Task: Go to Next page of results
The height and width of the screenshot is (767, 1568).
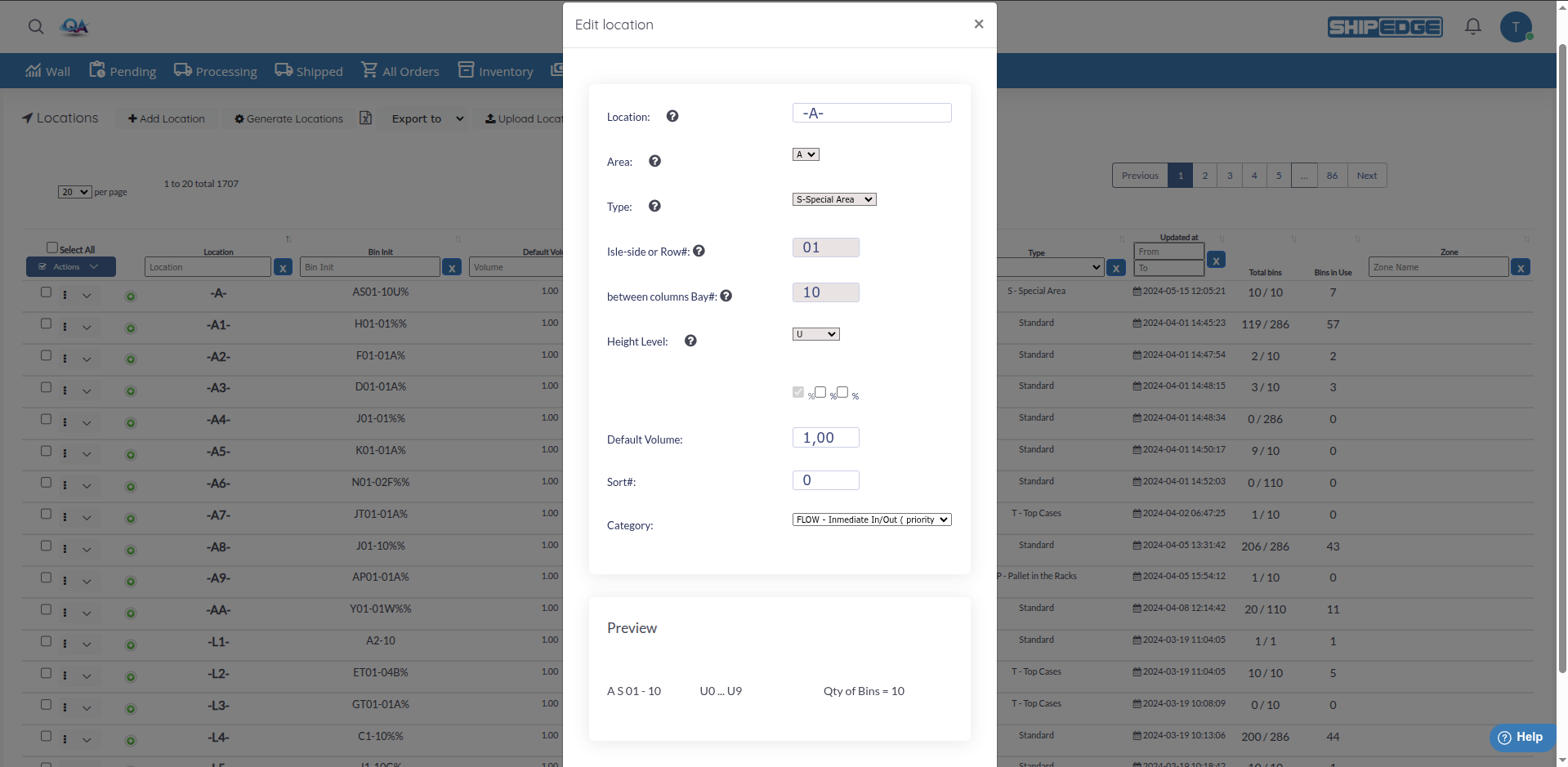Action: [x=1366, y=176]
